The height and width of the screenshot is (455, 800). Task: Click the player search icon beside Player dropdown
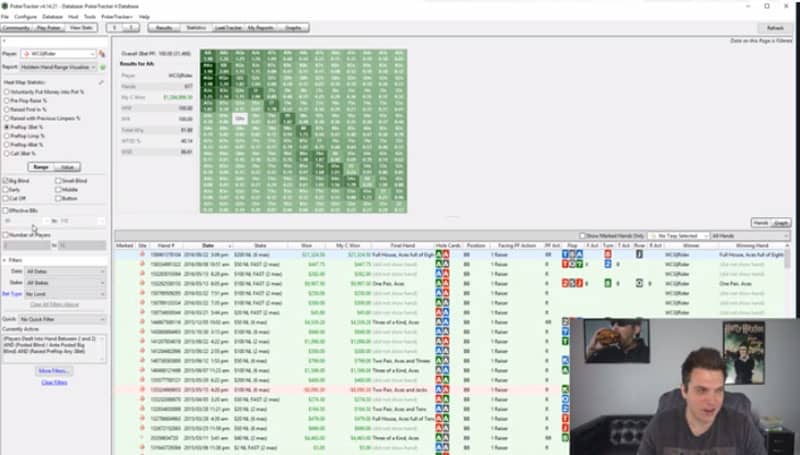click(x=102, y=54)
